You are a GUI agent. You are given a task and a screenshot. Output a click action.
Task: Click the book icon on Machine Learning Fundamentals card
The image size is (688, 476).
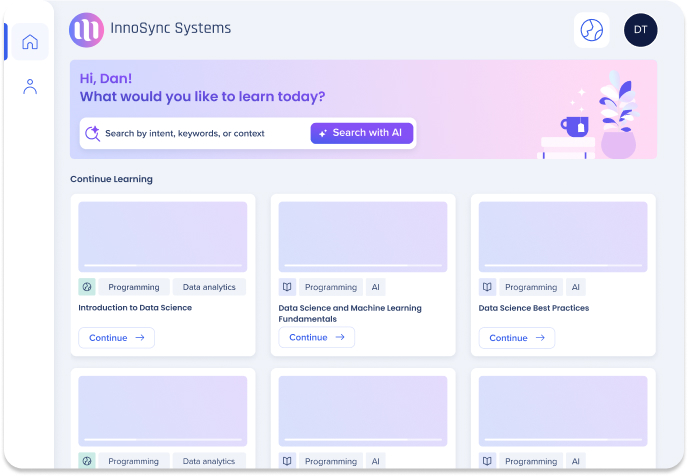[x=287, y=287]
